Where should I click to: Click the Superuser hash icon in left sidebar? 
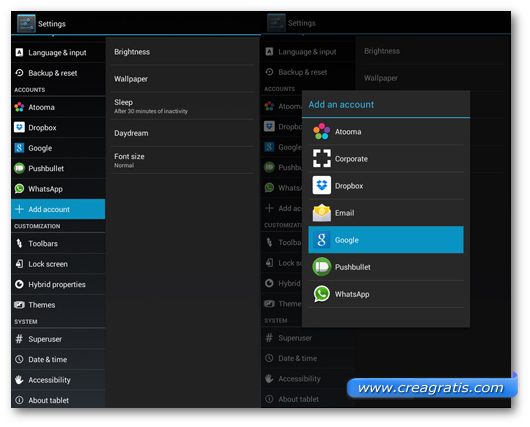tap(19, 339)
